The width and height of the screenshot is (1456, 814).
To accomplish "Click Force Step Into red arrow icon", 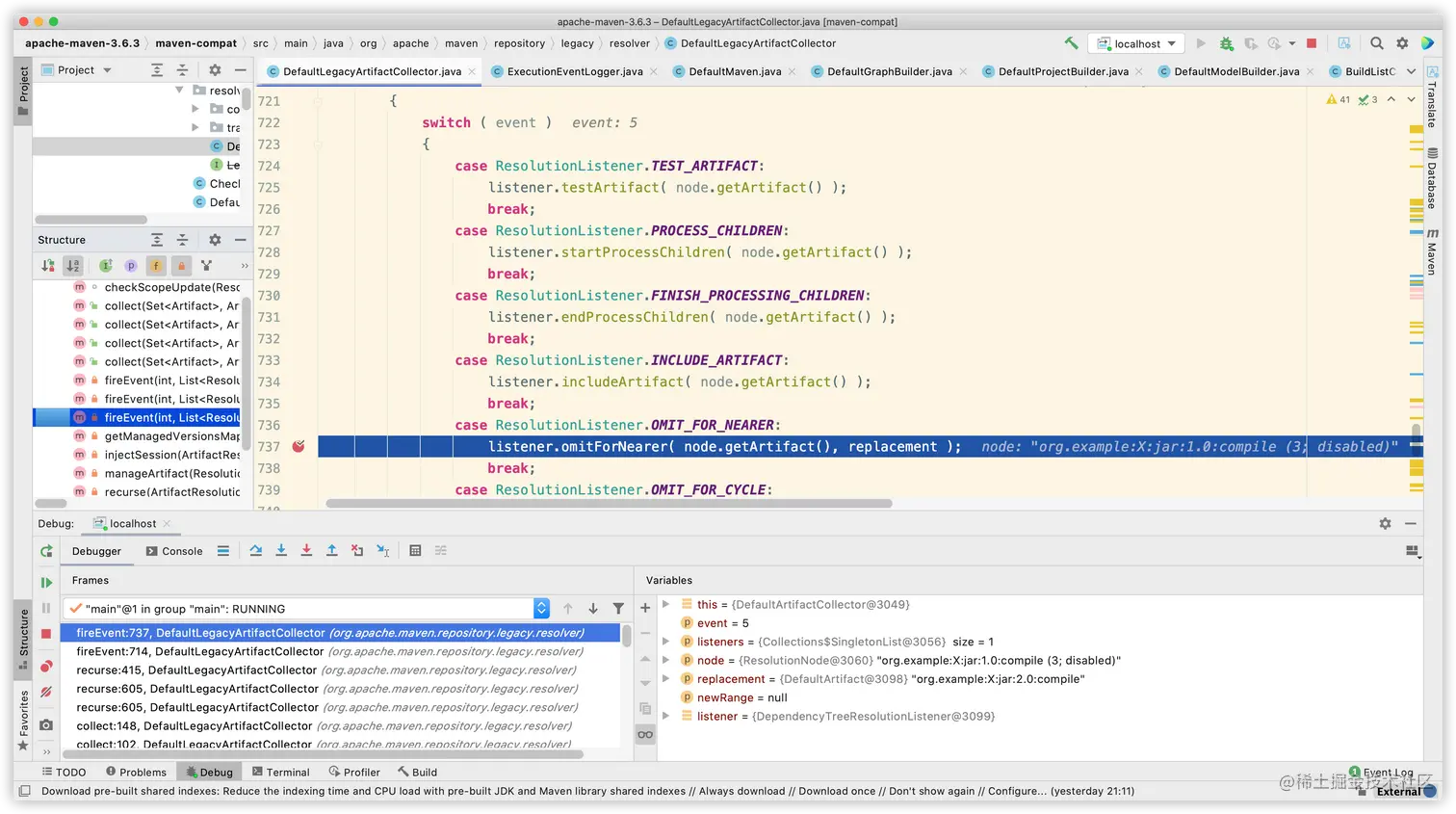I will pyautogui.click(x=306, y=551).
